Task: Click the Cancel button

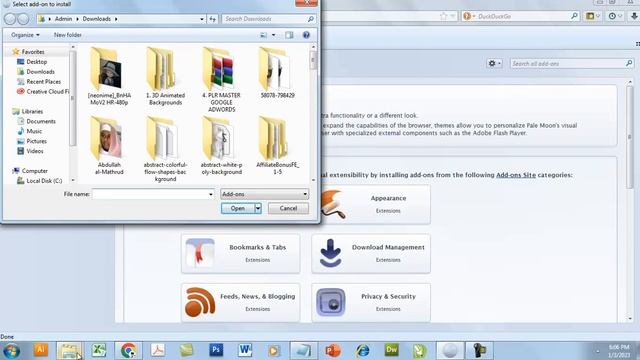Action: point(288,208)
